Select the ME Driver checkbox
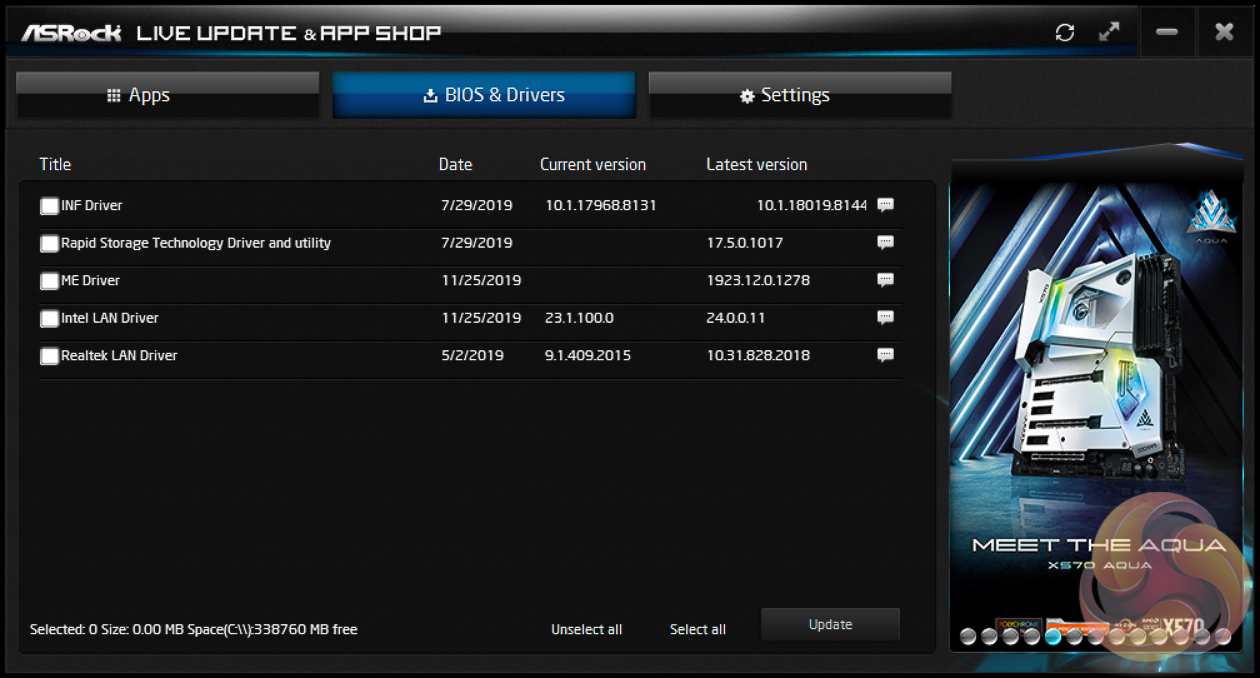The image size is (1260, 678). [49, 281]
